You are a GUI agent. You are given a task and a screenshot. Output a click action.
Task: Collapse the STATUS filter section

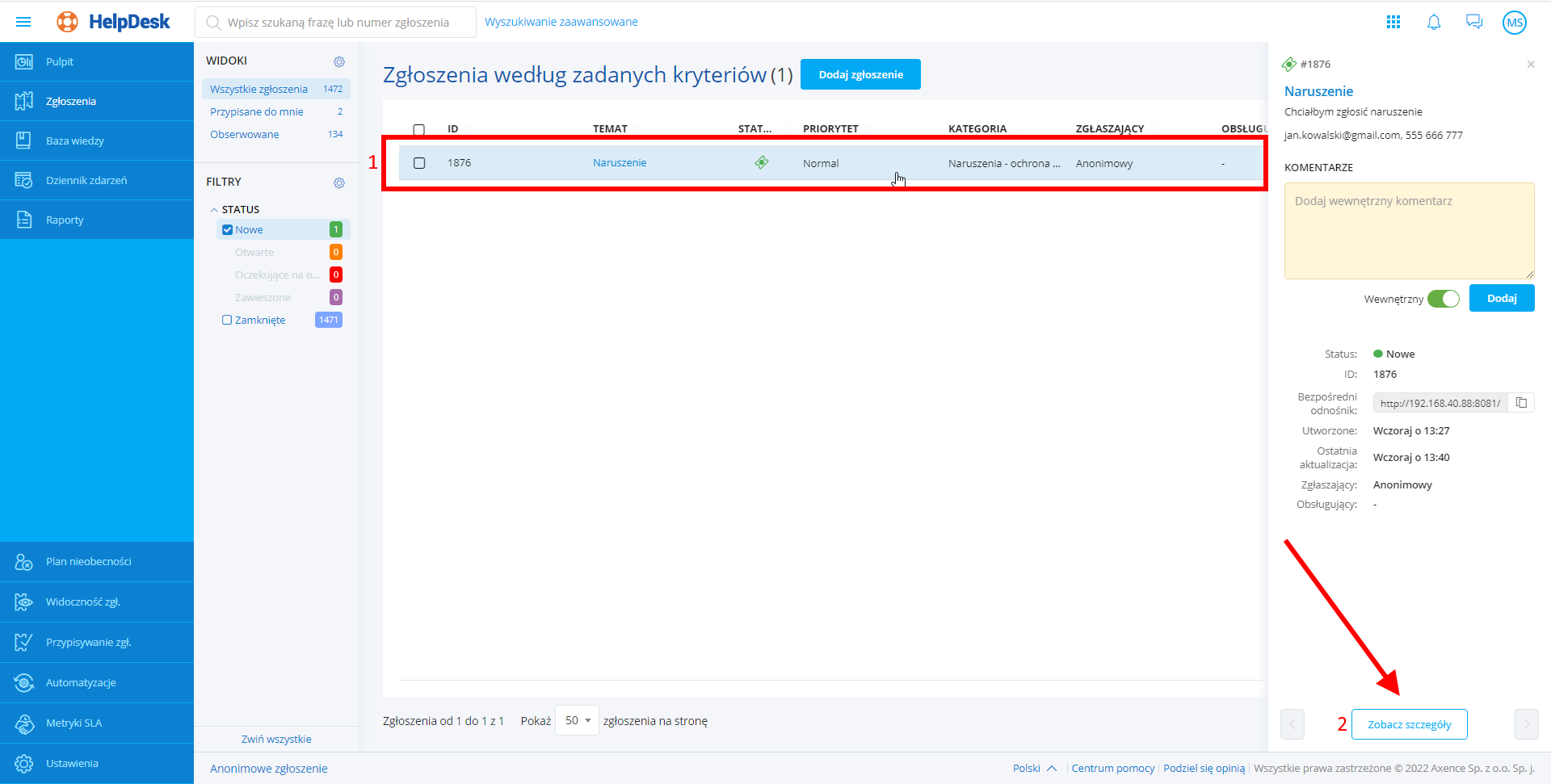(214, 210)
